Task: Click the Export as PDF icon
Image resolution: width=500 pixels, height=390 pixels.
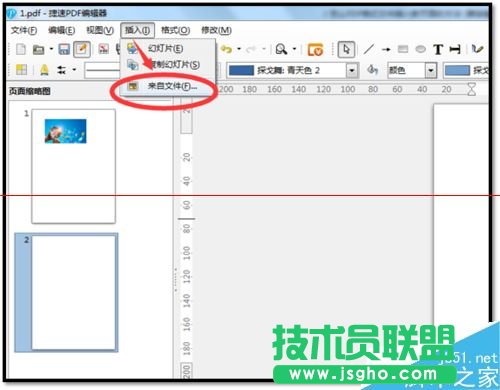Action: pos(104,49)
